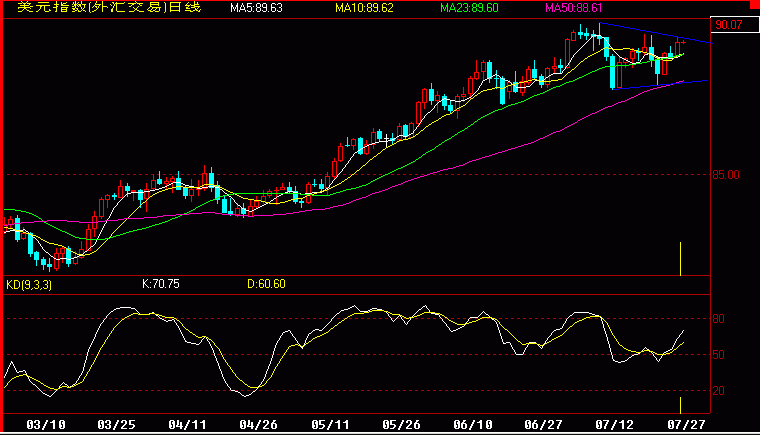Click the KD 80 overbought level label
This screenshot has height=435, width=760.
[x=718, y=319]
